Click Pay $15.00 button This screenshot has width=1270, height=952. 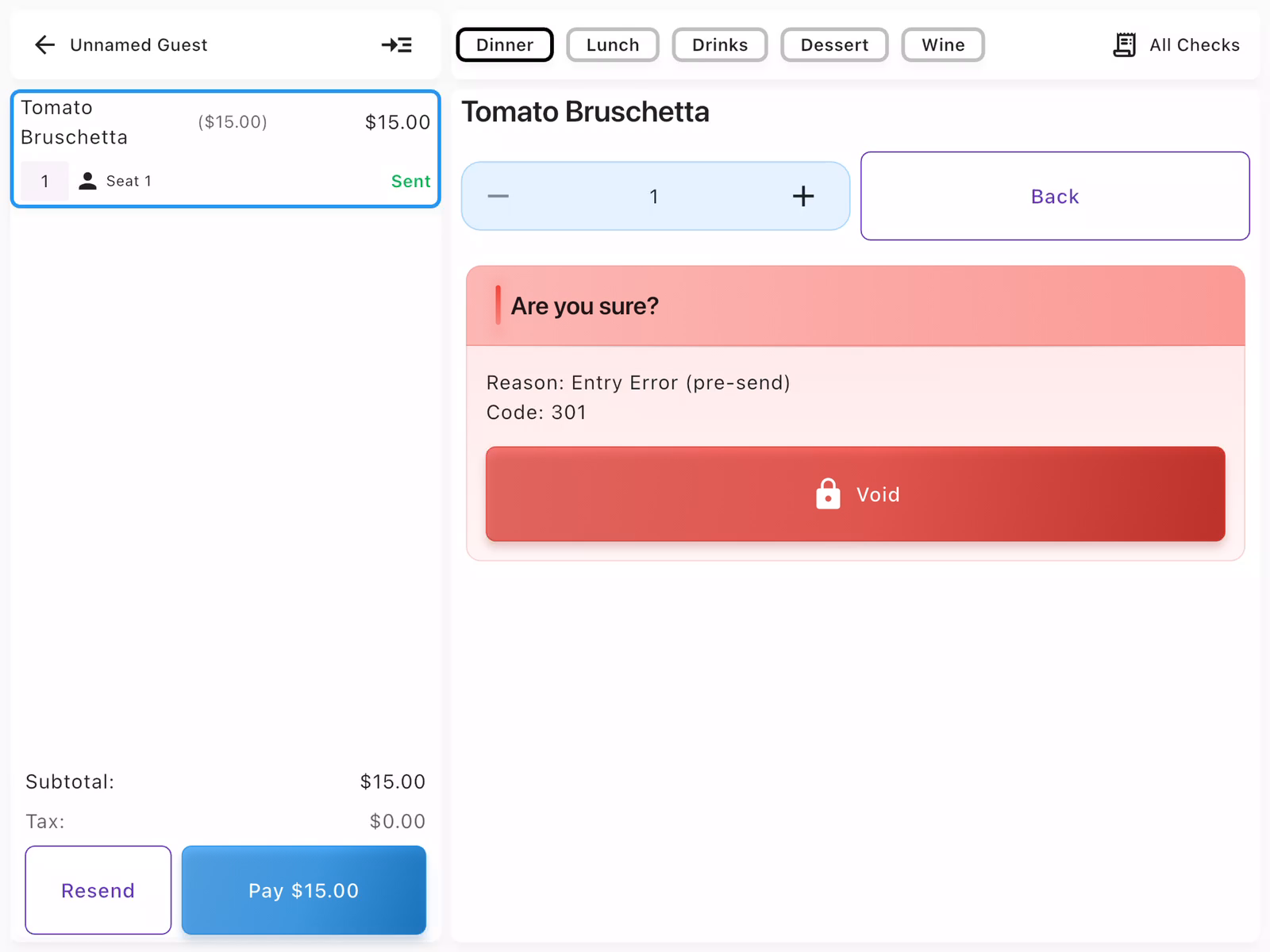303,890
